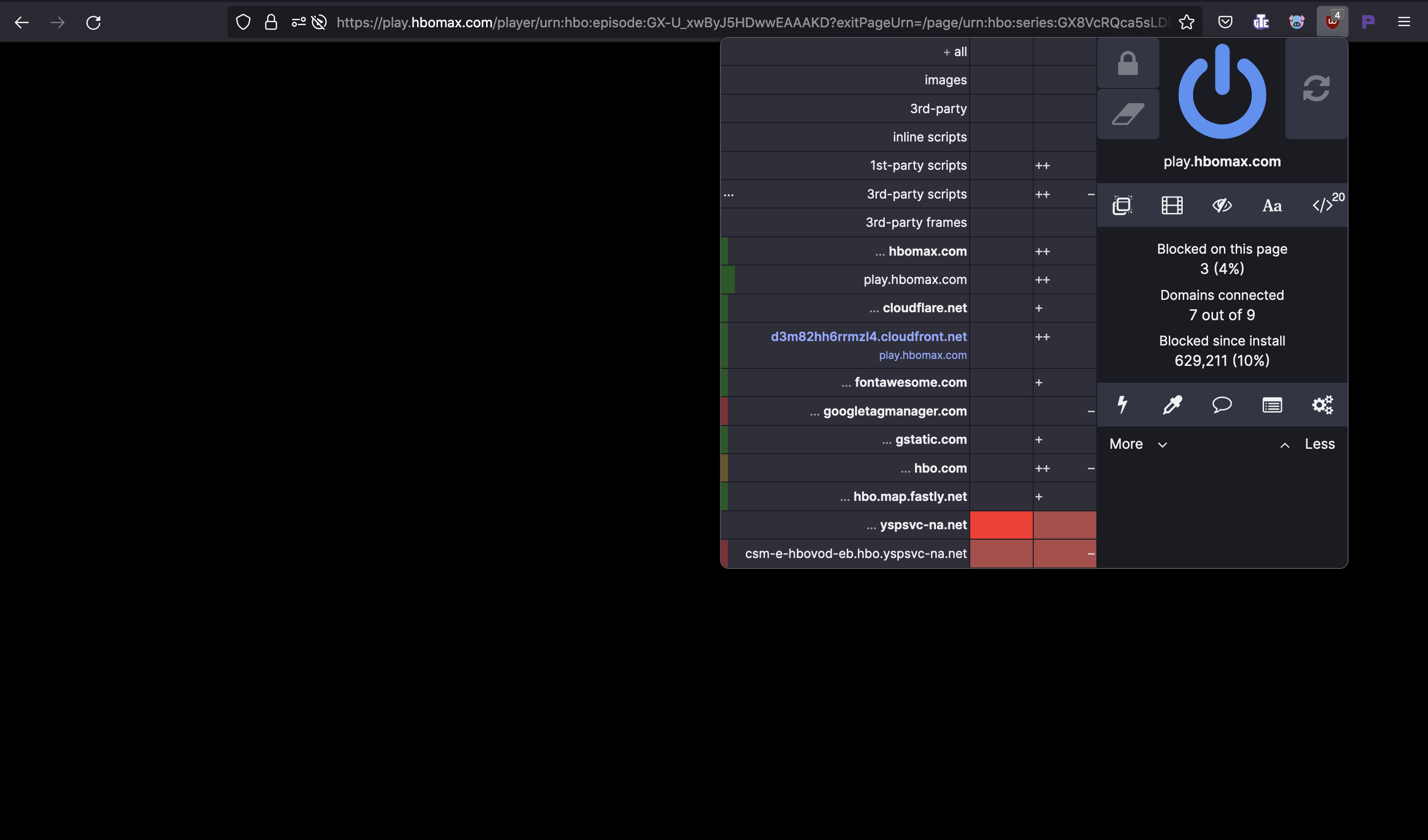
Task: Open the element zapper tool
Action: tap(1123, 405)
